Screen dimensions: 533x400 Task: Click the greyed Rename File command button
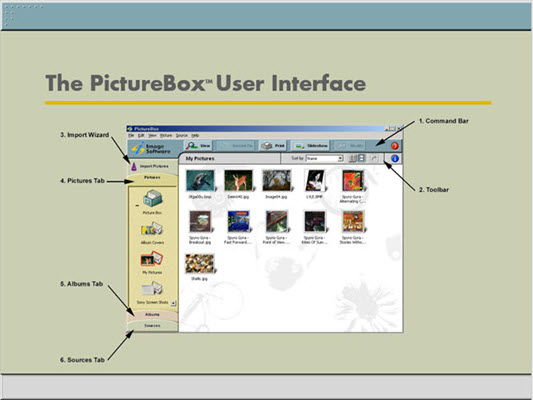(235, 145)
